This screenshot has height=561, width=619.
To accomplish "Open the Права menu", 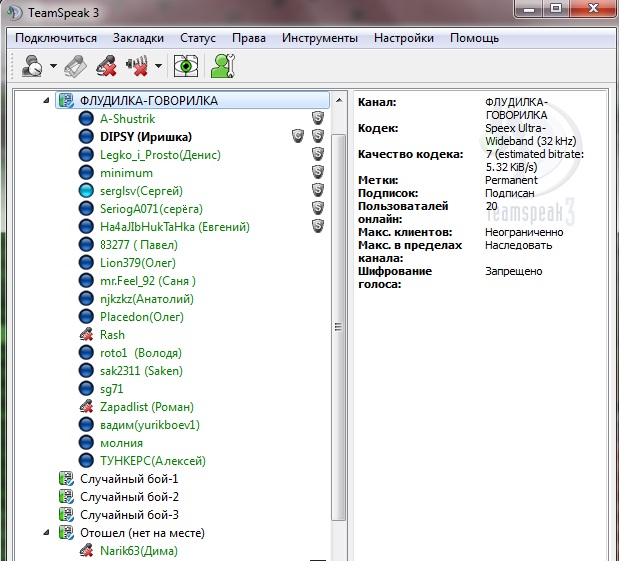I will [x=249, y=38].
